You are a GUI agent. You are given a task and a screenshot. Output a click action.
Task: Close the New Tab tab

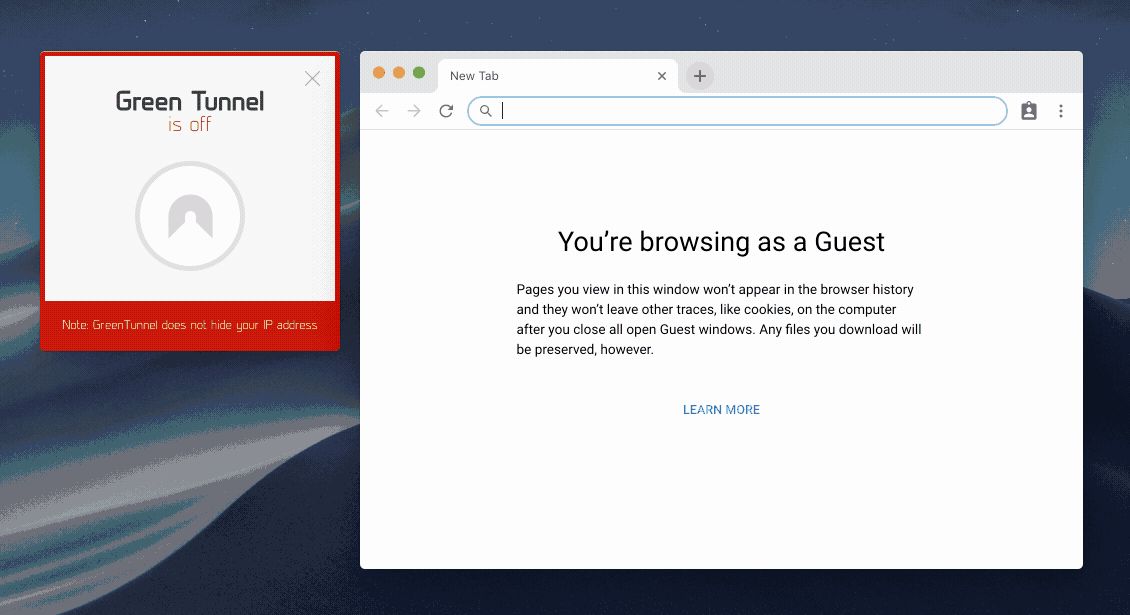[x=661, y=75]
